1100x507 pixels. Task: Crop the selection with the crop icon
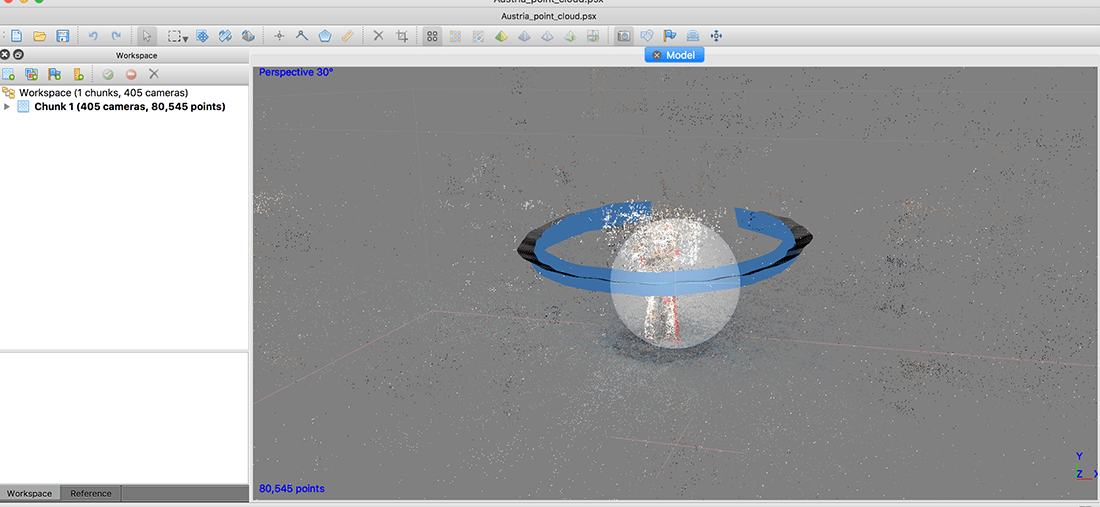401,36
